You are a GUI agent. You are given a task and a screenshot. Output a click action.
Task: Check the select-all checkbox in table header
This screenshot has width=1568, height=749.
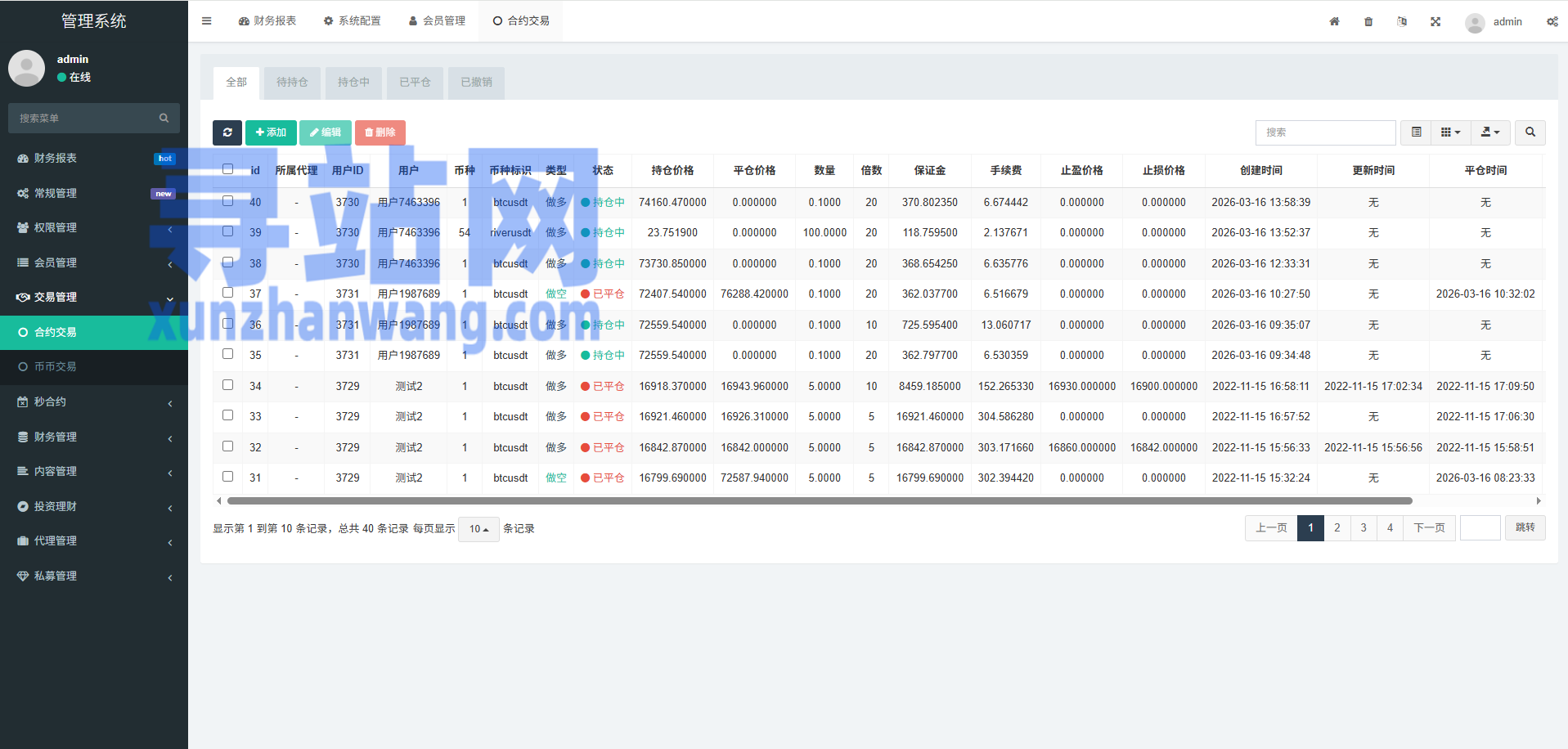(228, 169)
